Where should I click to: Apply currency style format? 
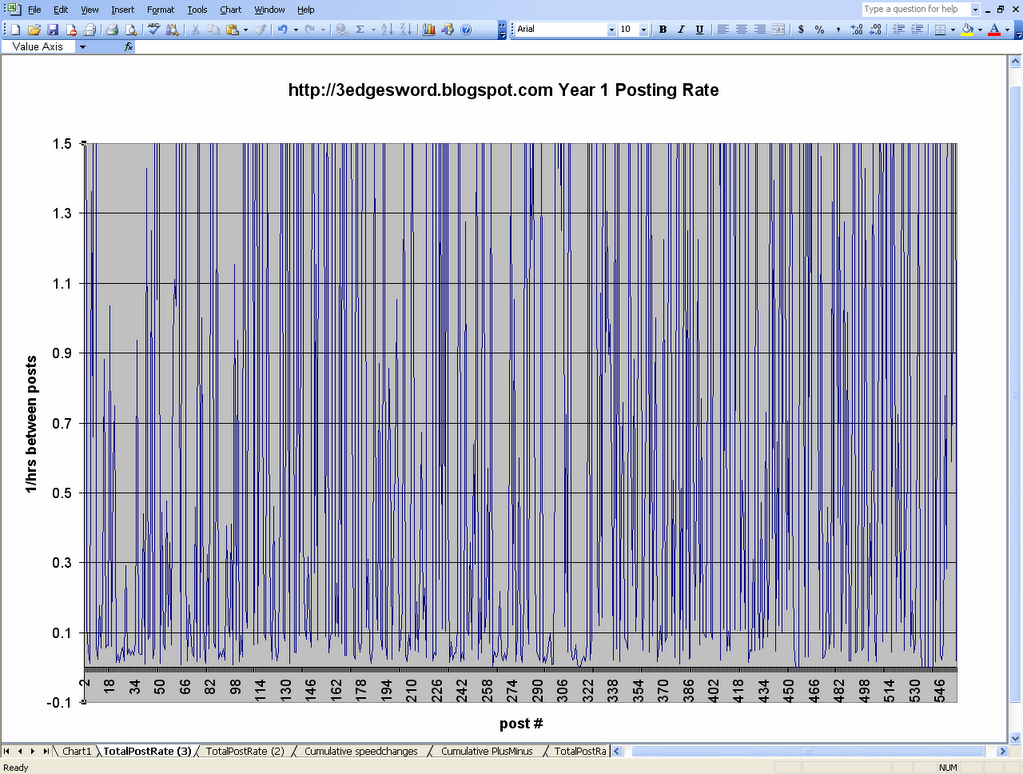pyautogui.click(x=801, y=29)
